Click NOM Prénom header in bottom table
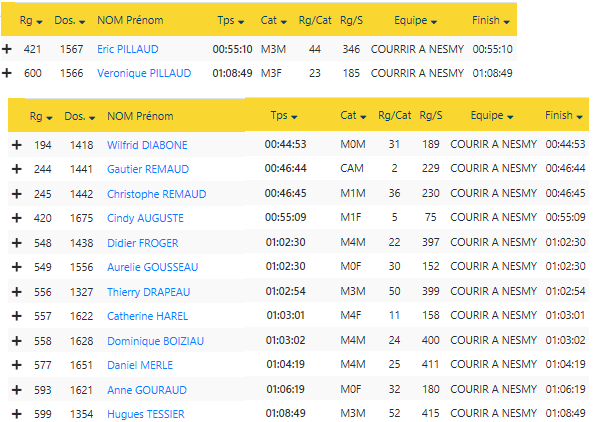 140,116
